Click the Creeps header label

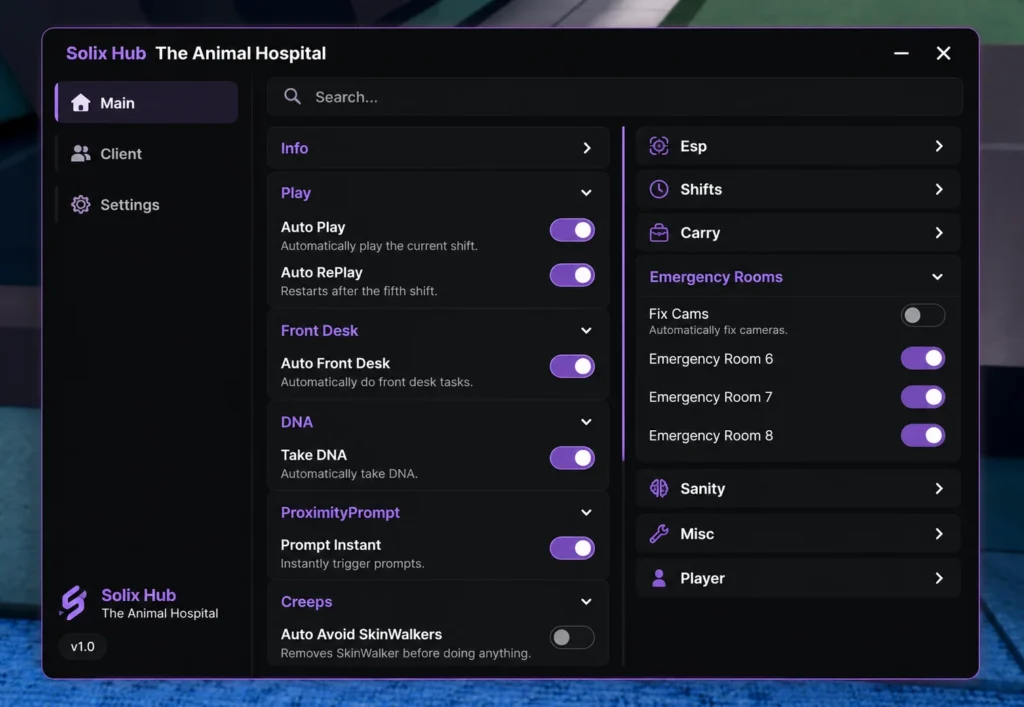tap(306, 602)
